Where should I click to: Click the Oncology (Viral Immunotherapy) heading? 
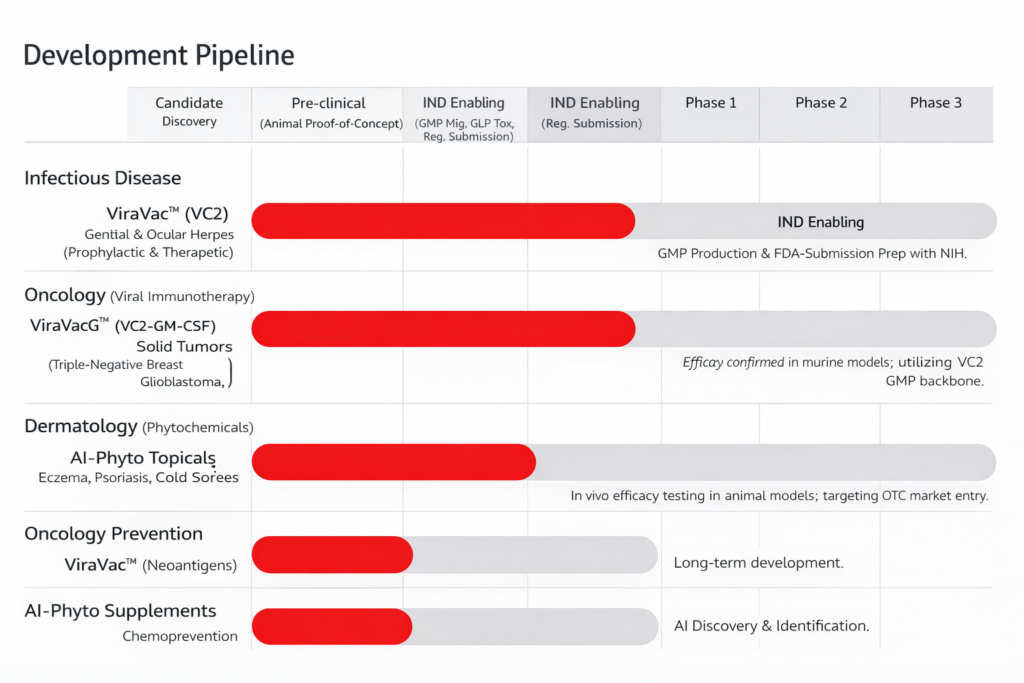click(x=139, y=296)
